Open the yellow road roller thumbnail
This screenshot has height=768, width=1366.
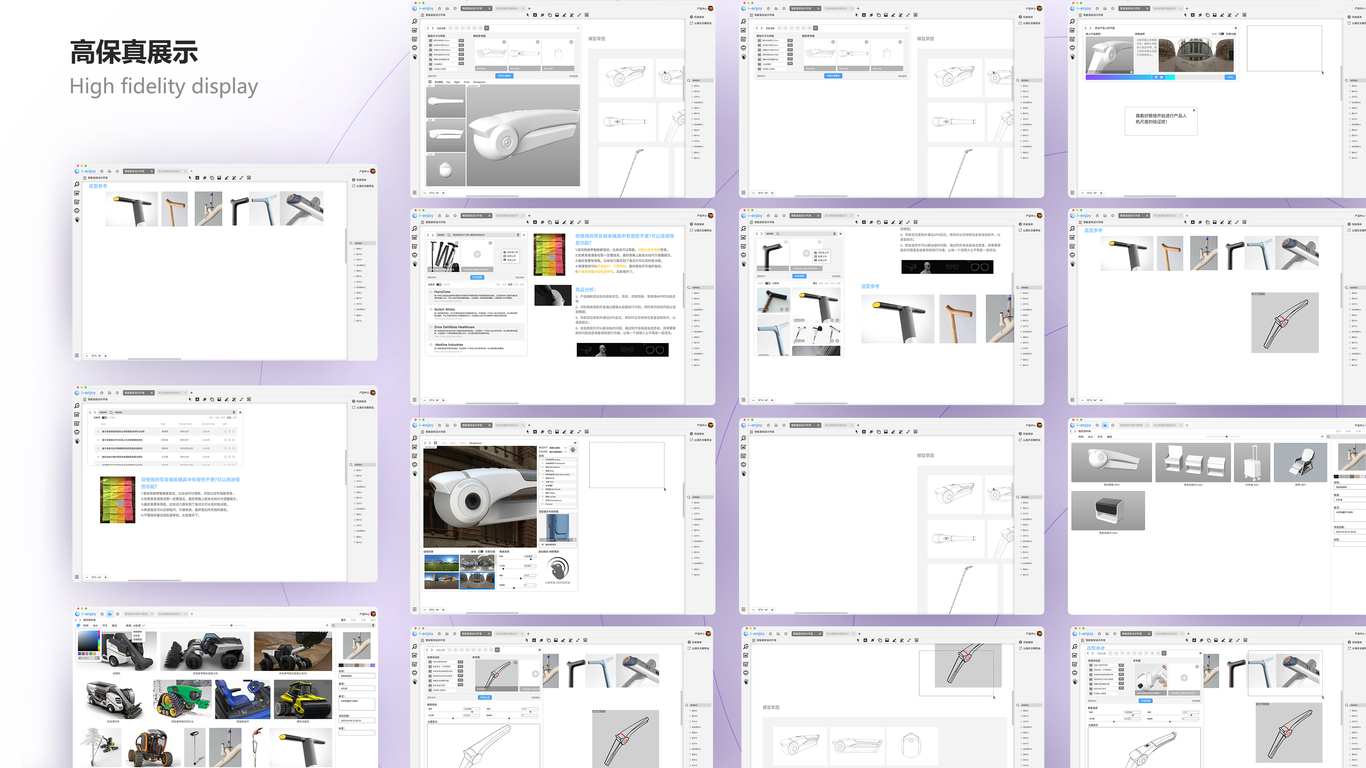(x=303, y=699)
